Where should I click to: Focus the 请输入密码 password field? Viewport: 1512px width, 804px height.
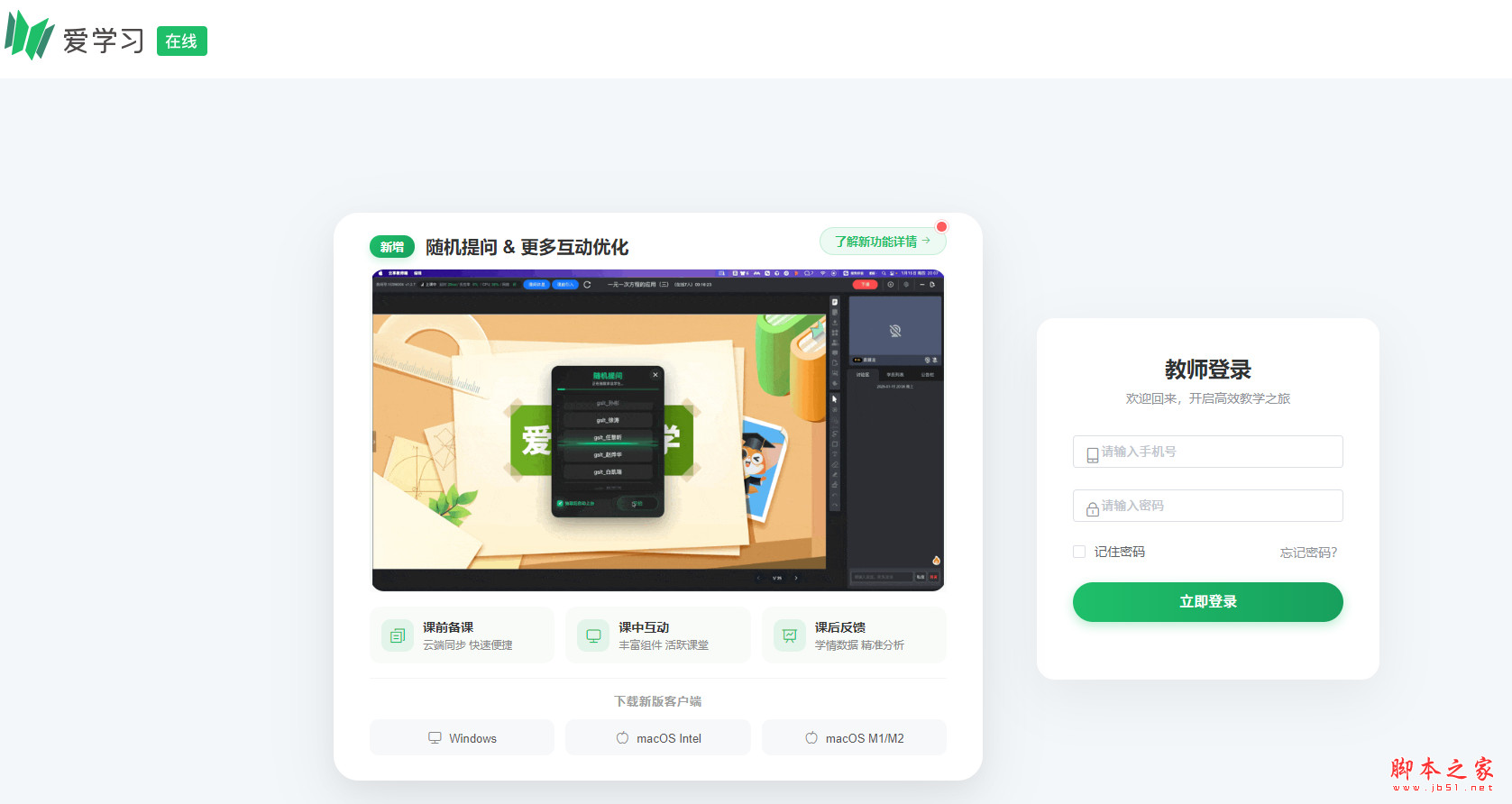click(x=1208, y=506)
